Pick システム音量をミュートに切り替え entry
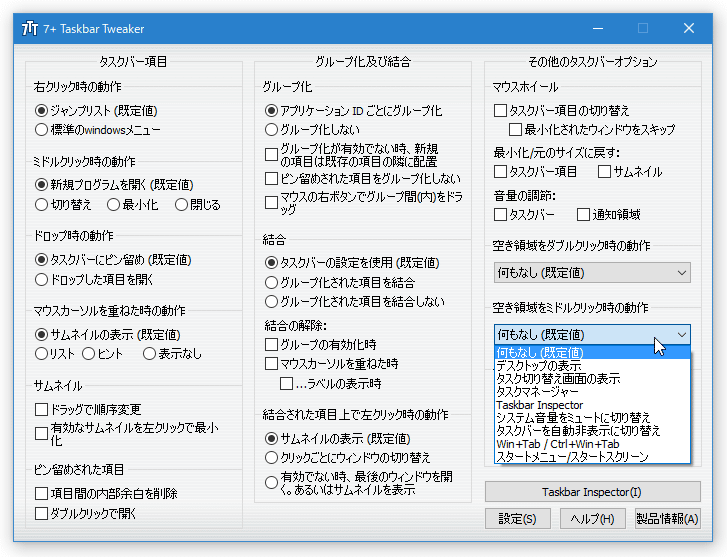727x557 pixels. pyautogui.click(x=592, y=418)
